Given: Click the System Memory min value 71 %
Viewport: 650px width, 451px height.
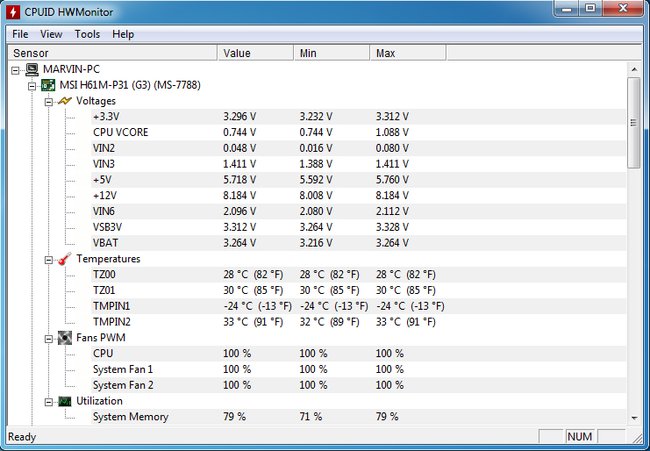Looking at the screenshot, I should (311, 417).
